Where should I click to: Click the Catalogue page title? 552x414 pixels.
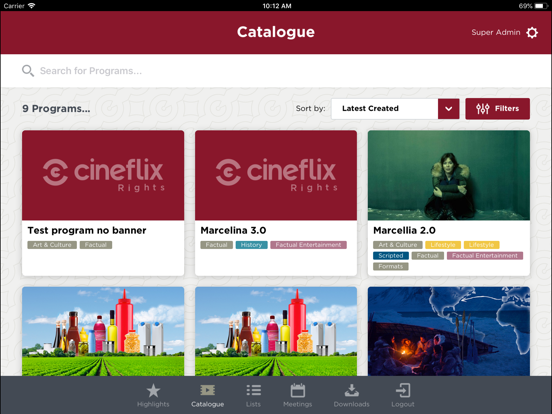click(x=276, y=32)
